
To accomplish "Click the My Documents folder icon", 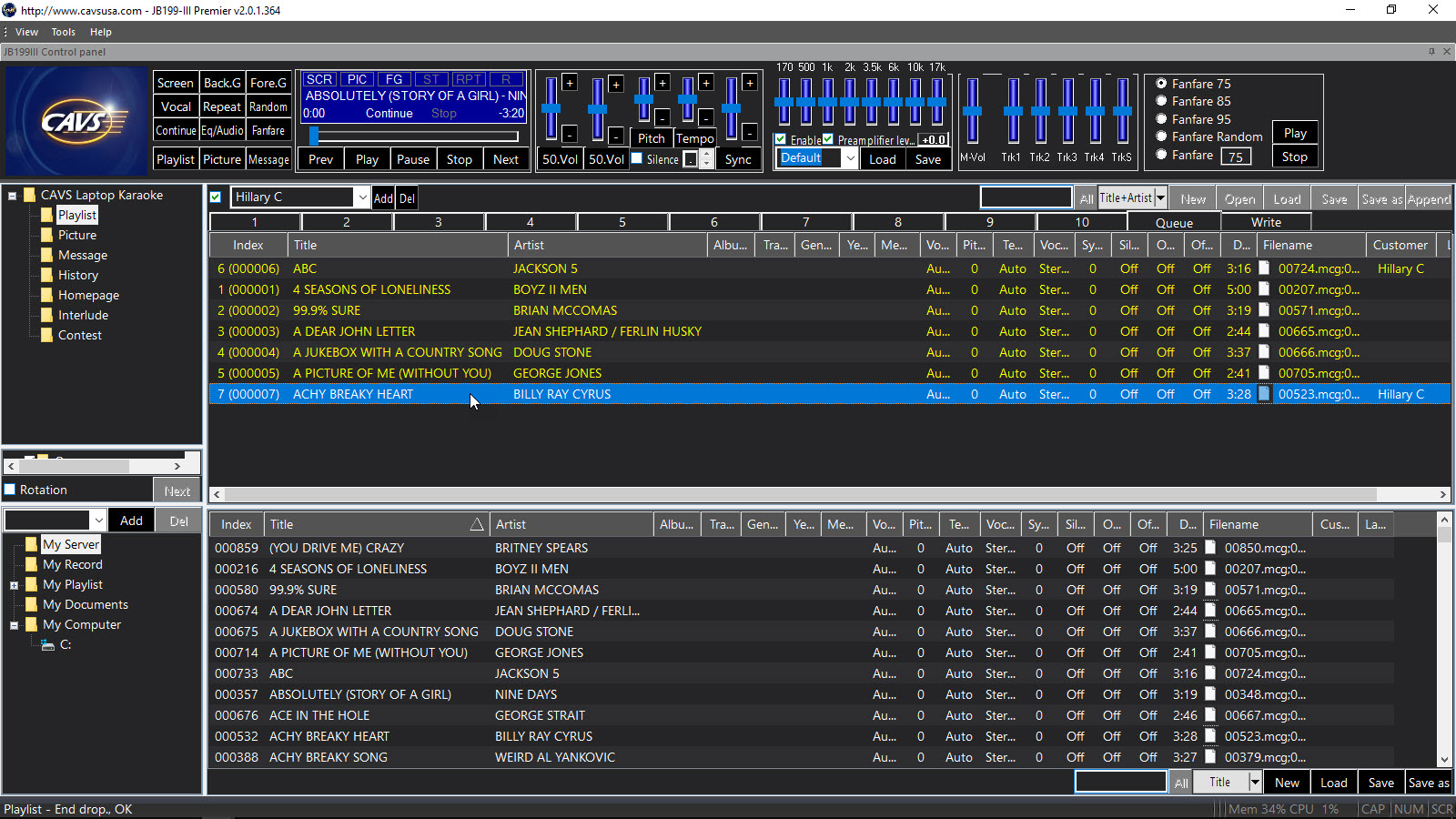I will coord(32,605).
